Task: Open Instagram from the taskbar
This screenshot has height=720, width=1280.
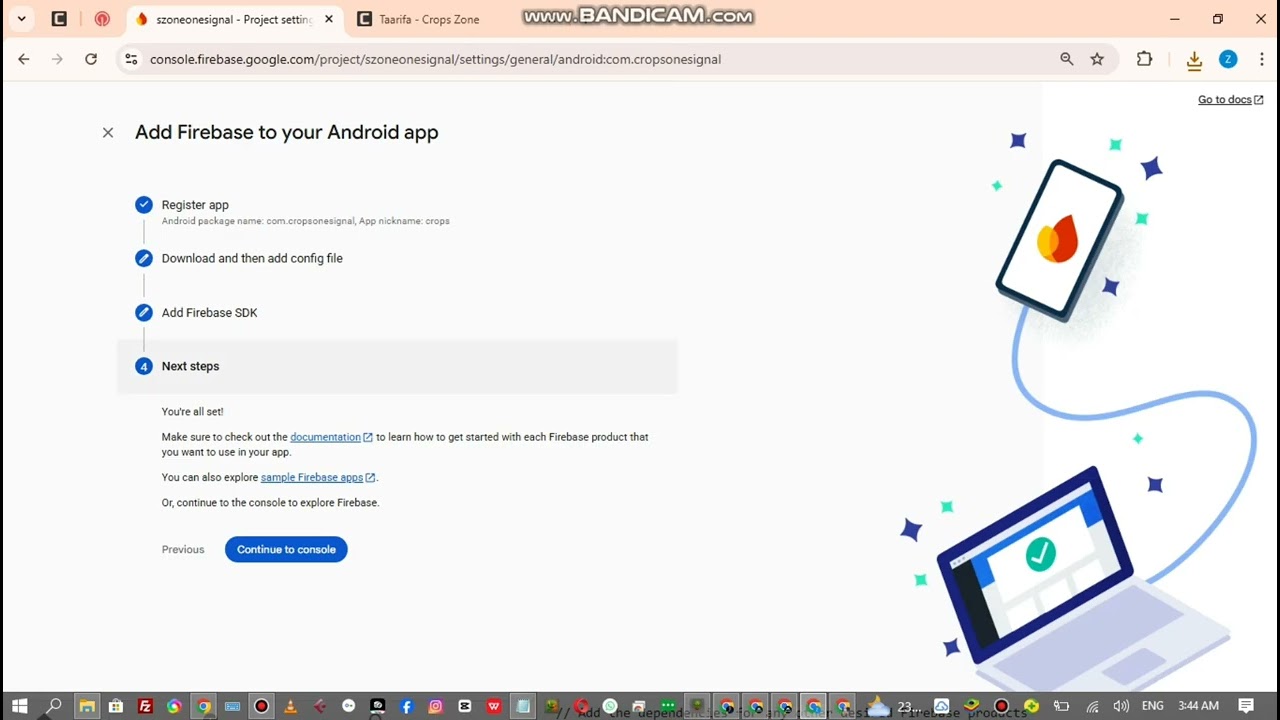Action: tap(435, 706)
